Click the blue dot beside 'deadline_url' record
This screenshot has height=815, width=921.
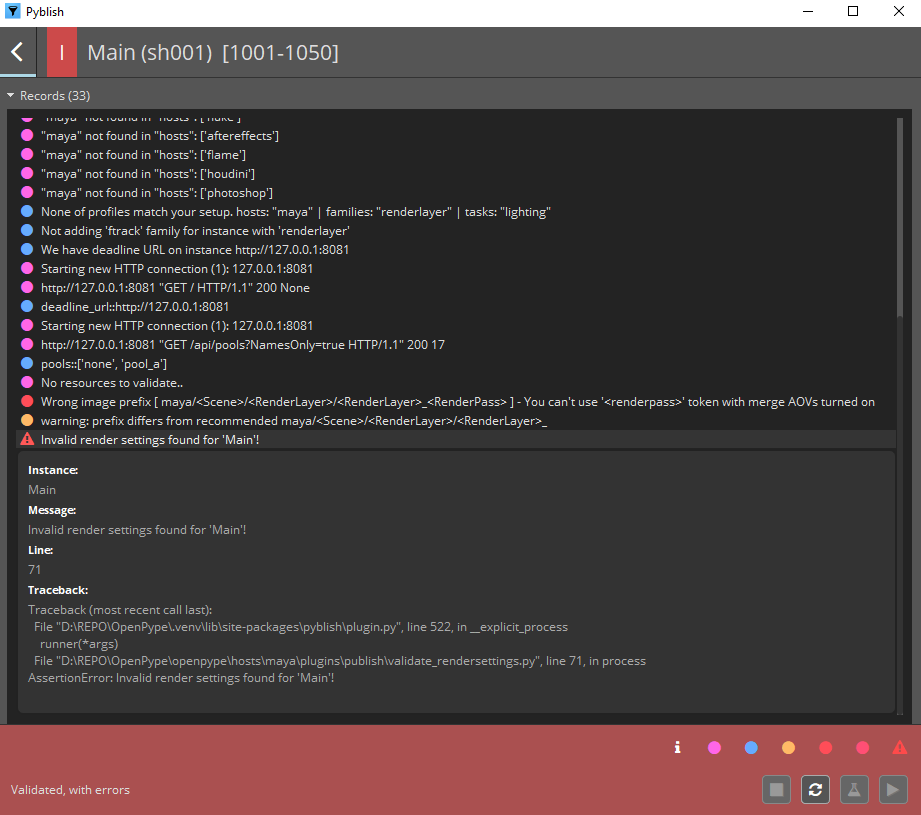(27, 307)
